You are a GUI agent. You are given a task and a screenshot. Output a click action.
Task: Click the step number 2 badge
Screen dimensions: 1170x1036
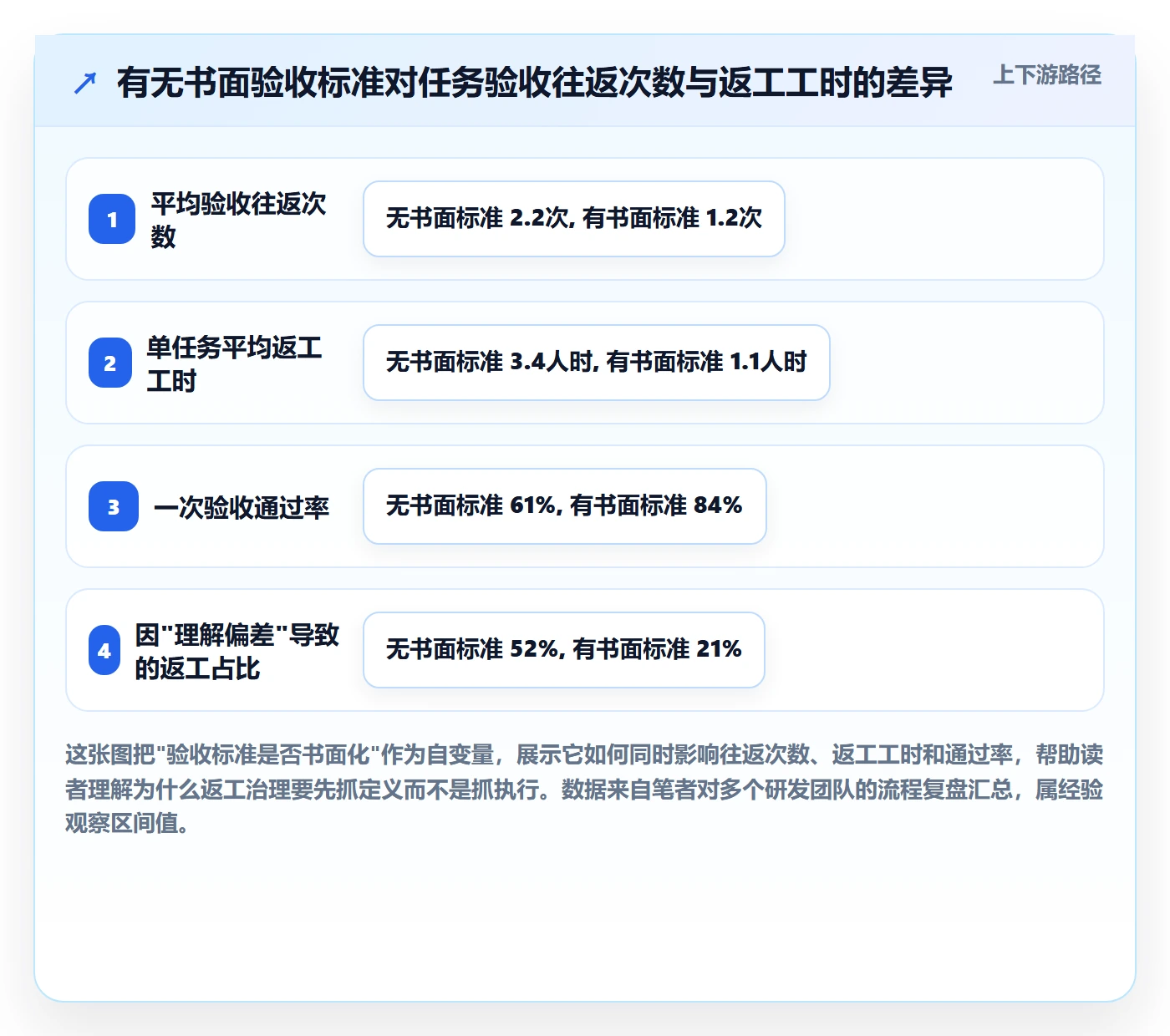(x=110, y=363)
